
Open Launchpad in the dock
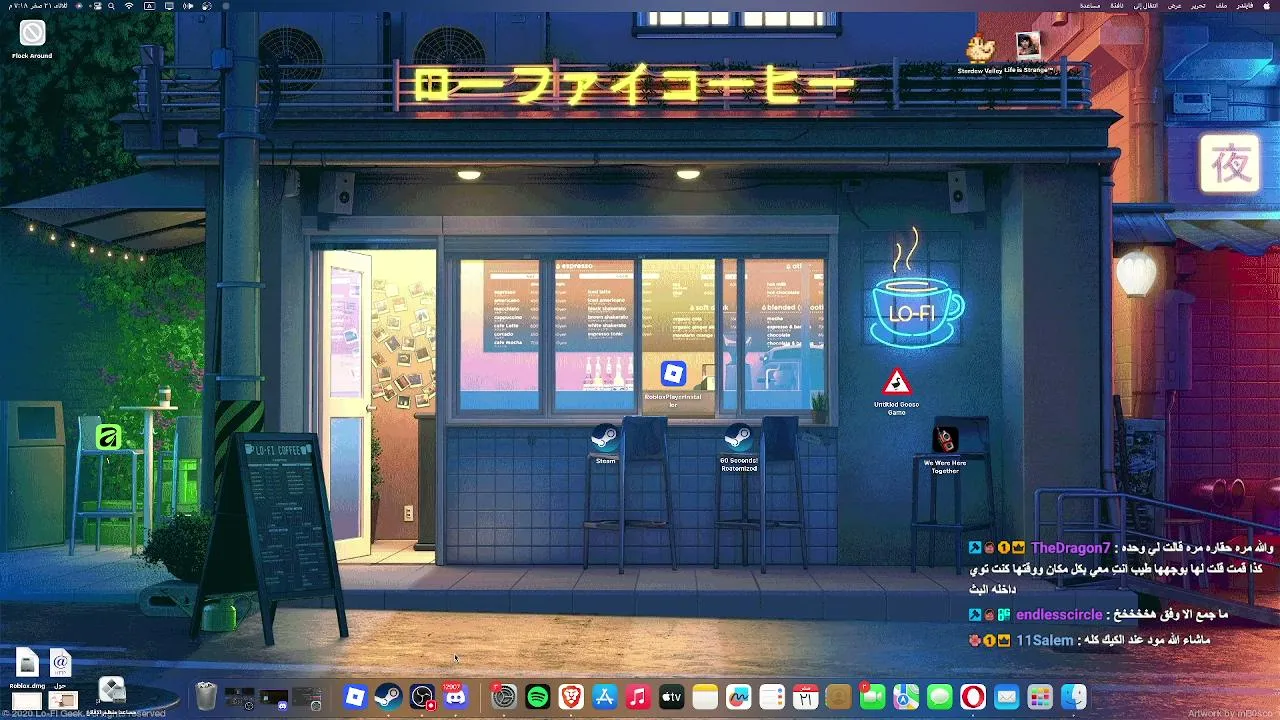tap(1040, 697)
